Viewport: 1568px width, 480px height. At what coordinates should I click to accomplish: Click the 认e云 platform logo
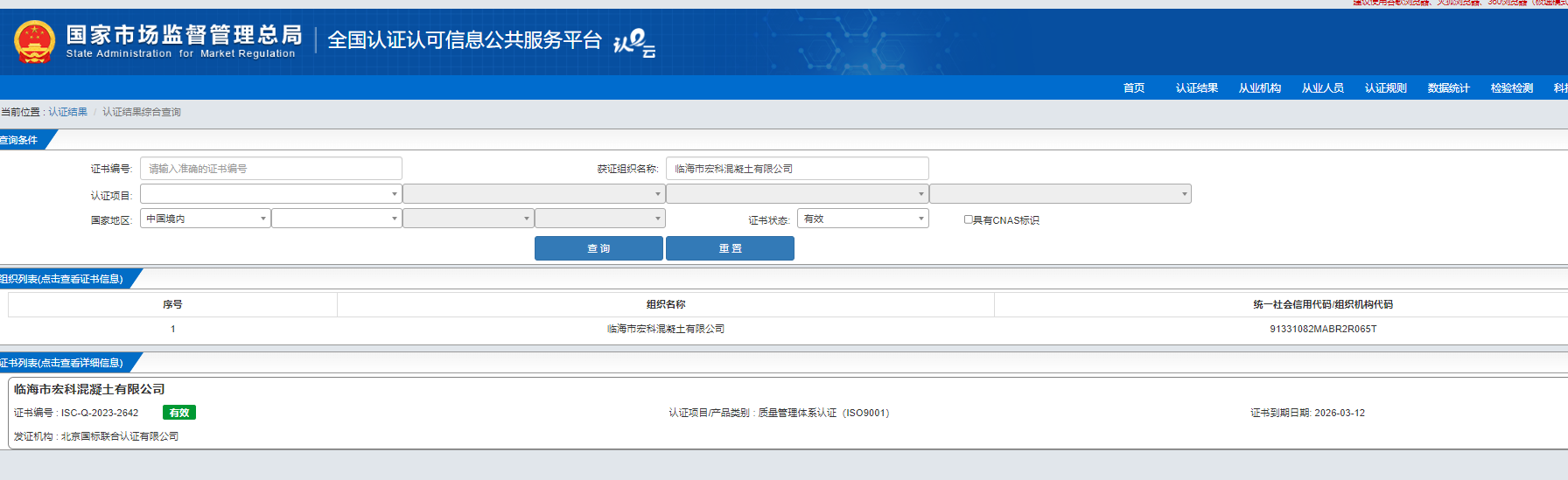[x=634, y=42]
